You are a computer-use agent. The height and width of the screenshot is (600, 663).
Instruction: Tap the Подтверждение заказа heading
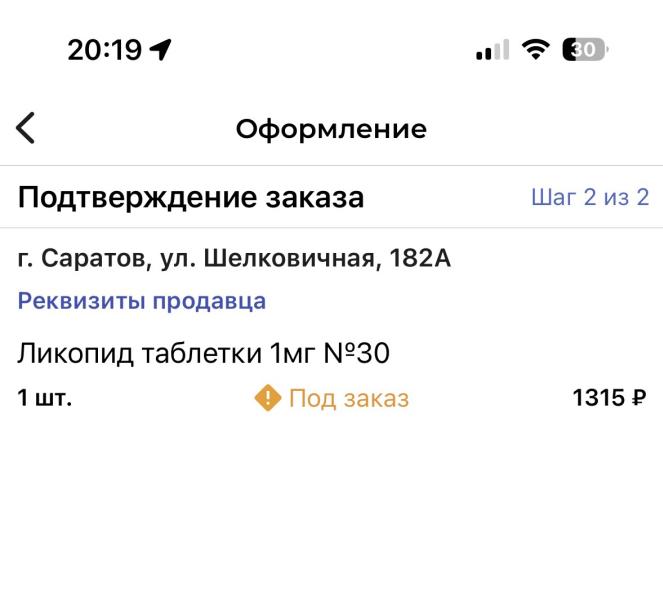(191, 197)
